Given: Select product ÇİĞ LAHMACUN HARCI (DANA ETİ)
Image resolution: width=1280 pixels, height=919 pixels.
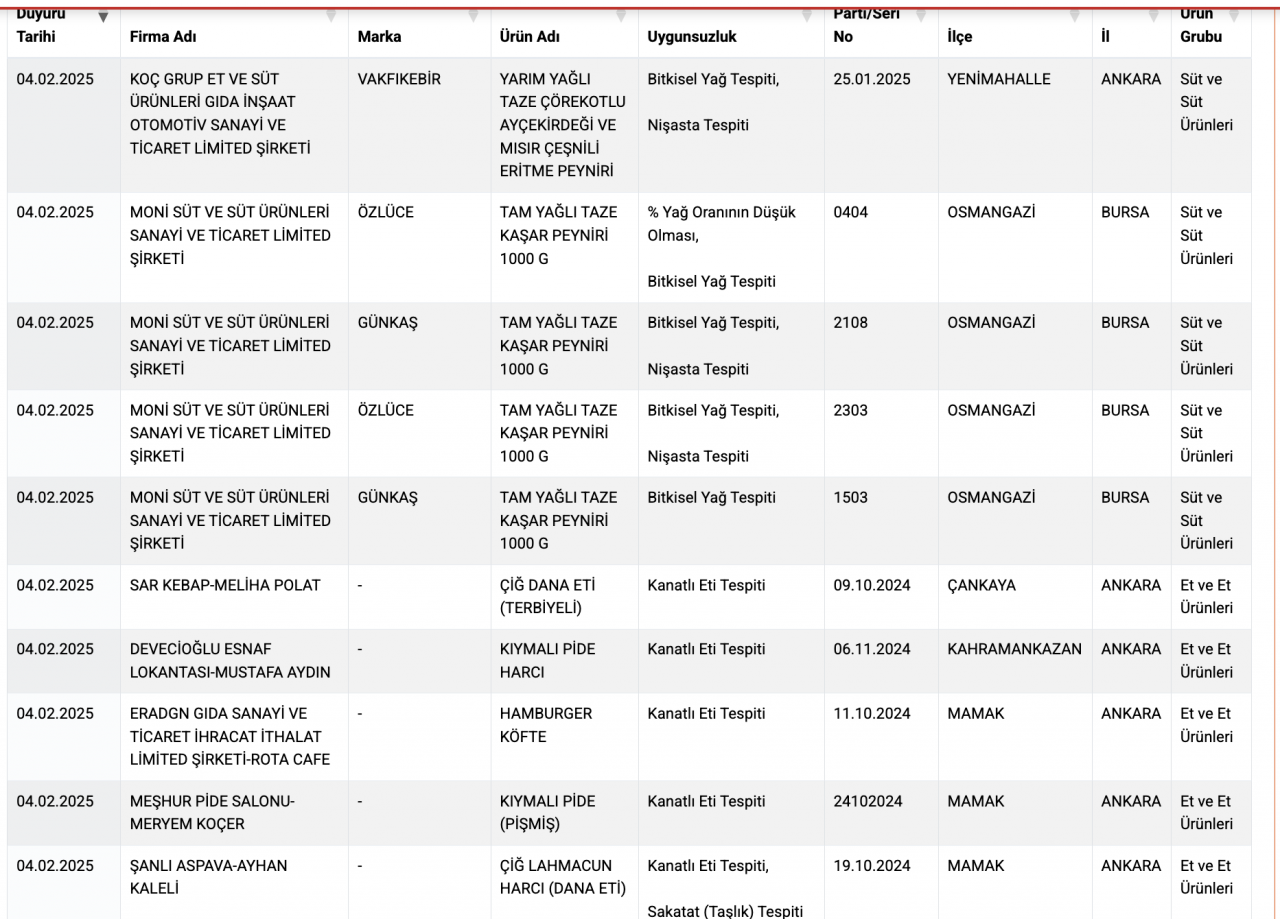Looking at the screenshot, I should click(x=563, y=877).
